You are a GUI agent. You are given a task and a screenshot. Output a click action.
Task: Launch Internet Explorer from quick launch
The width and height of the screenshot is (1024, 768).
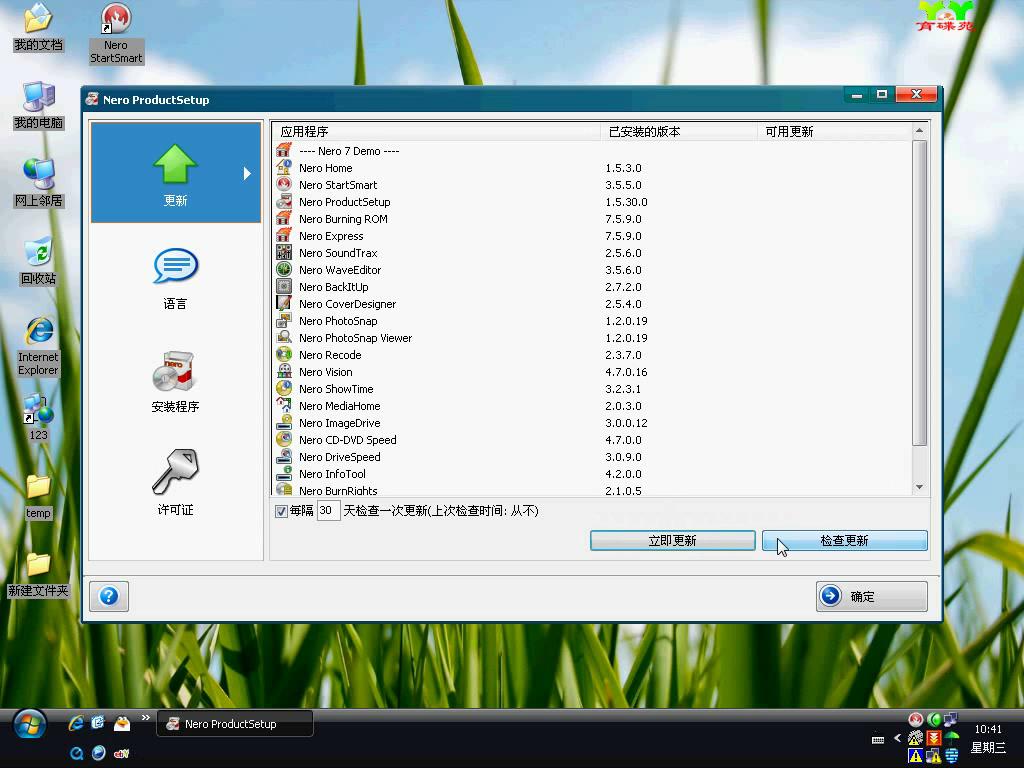tap(76, 722)
